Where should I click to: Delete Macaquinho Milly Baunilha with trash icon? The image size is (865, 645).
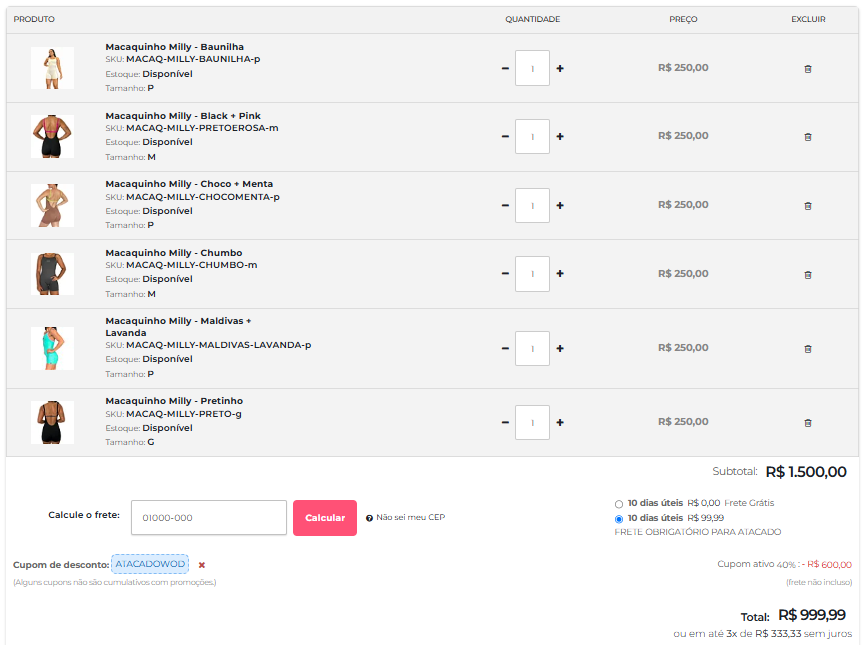(x=808, y=69)
